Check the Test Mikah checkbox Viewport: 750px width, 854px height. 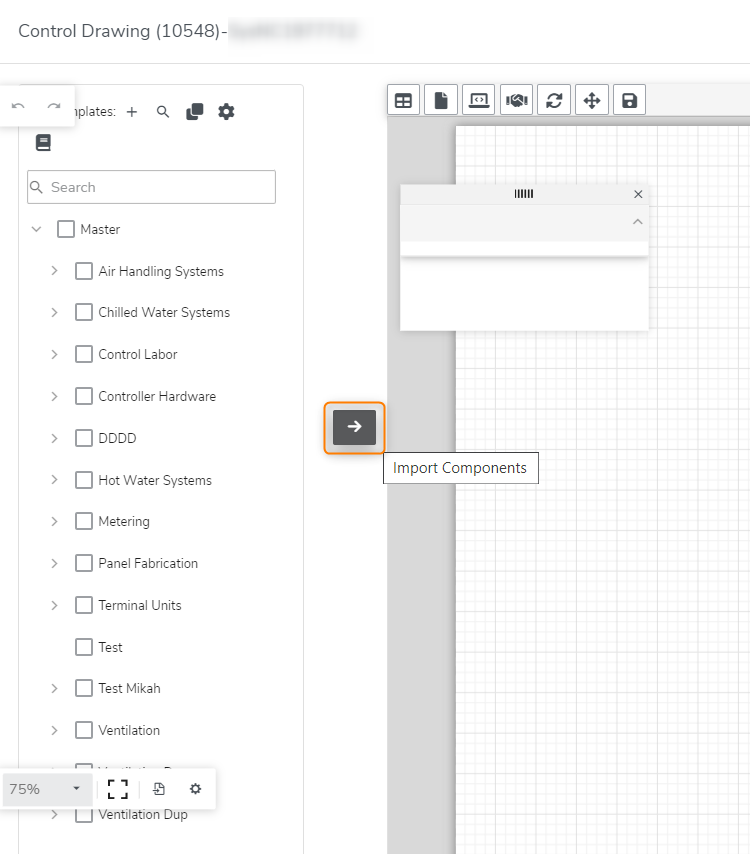84,688
